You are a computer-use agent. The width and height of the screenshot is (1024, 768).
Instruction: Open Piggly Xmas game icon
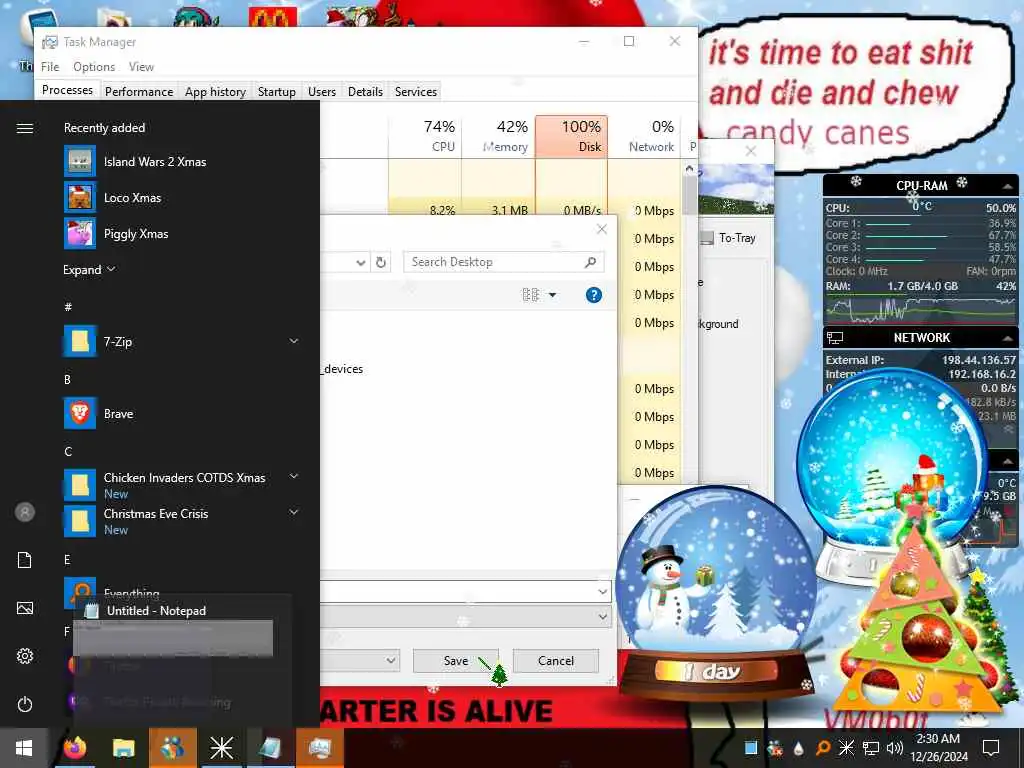coord(80,234)
